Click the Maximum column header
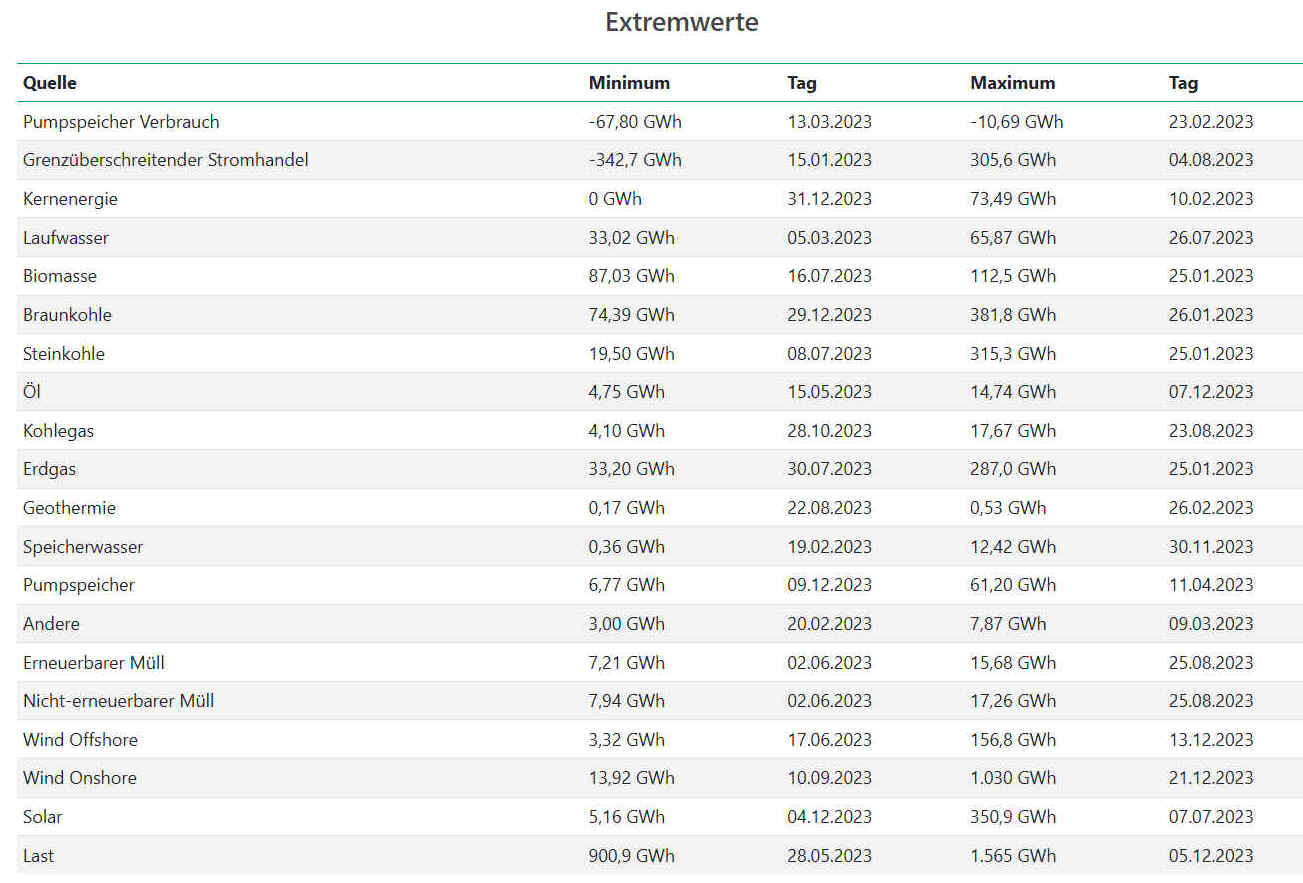The image size is (1303, 883). point(1012,83)
